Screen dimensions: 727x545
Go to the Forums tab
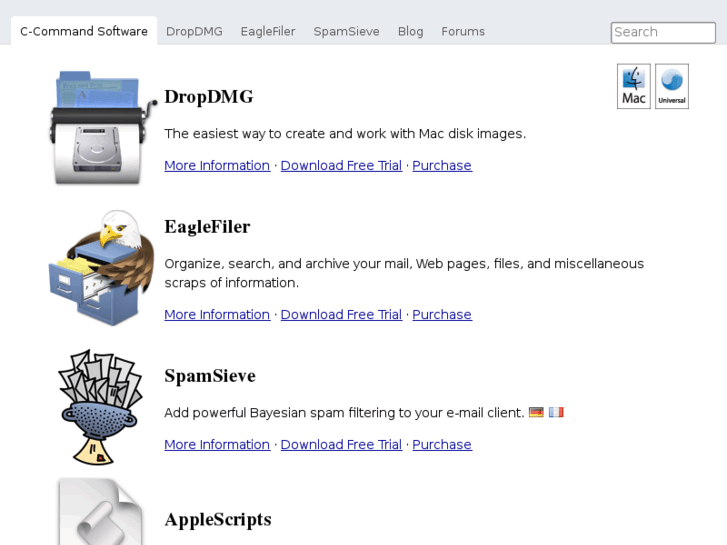[463, 31]
